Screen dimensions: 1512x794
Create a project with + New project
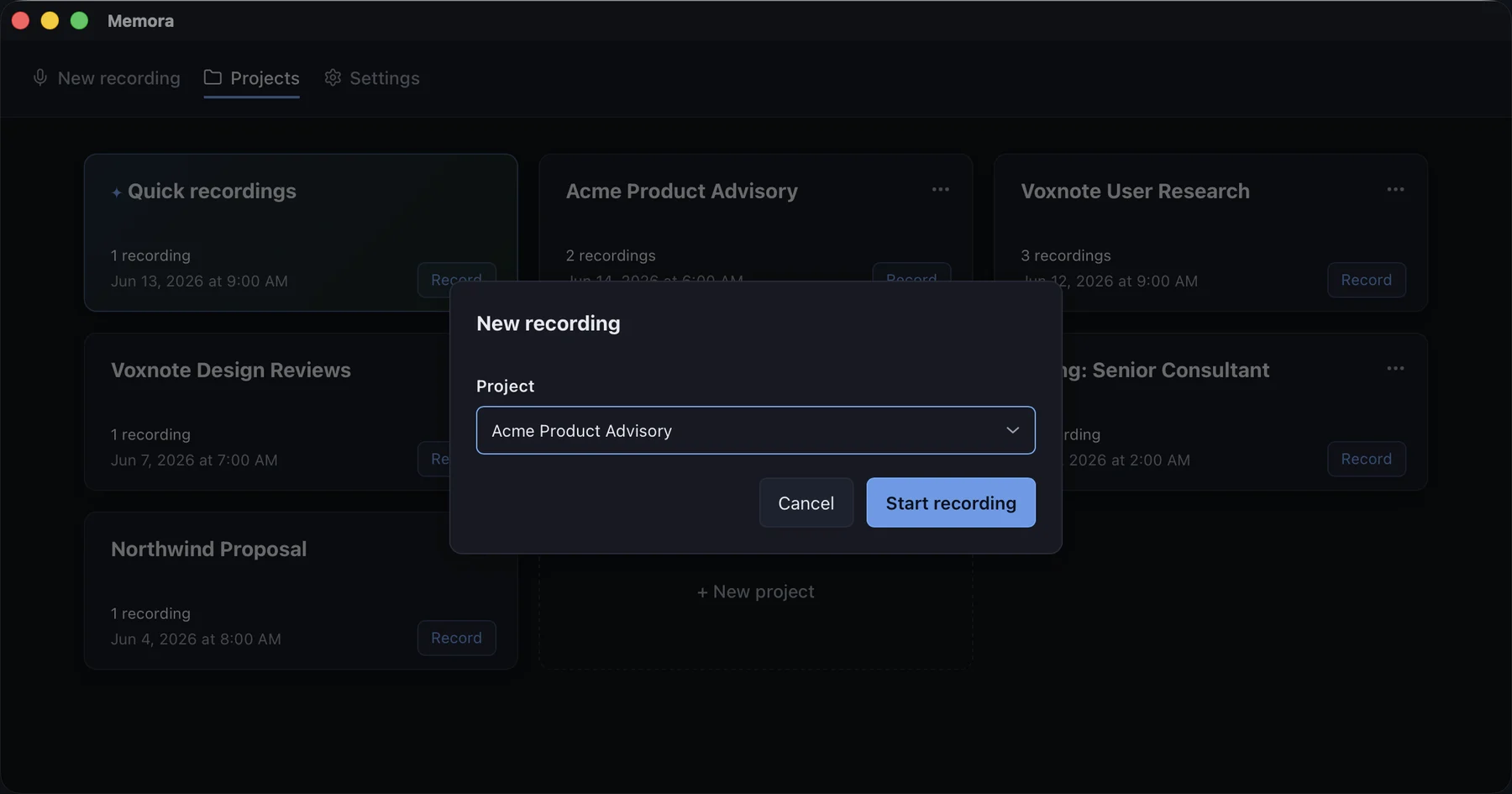point(755,592)
